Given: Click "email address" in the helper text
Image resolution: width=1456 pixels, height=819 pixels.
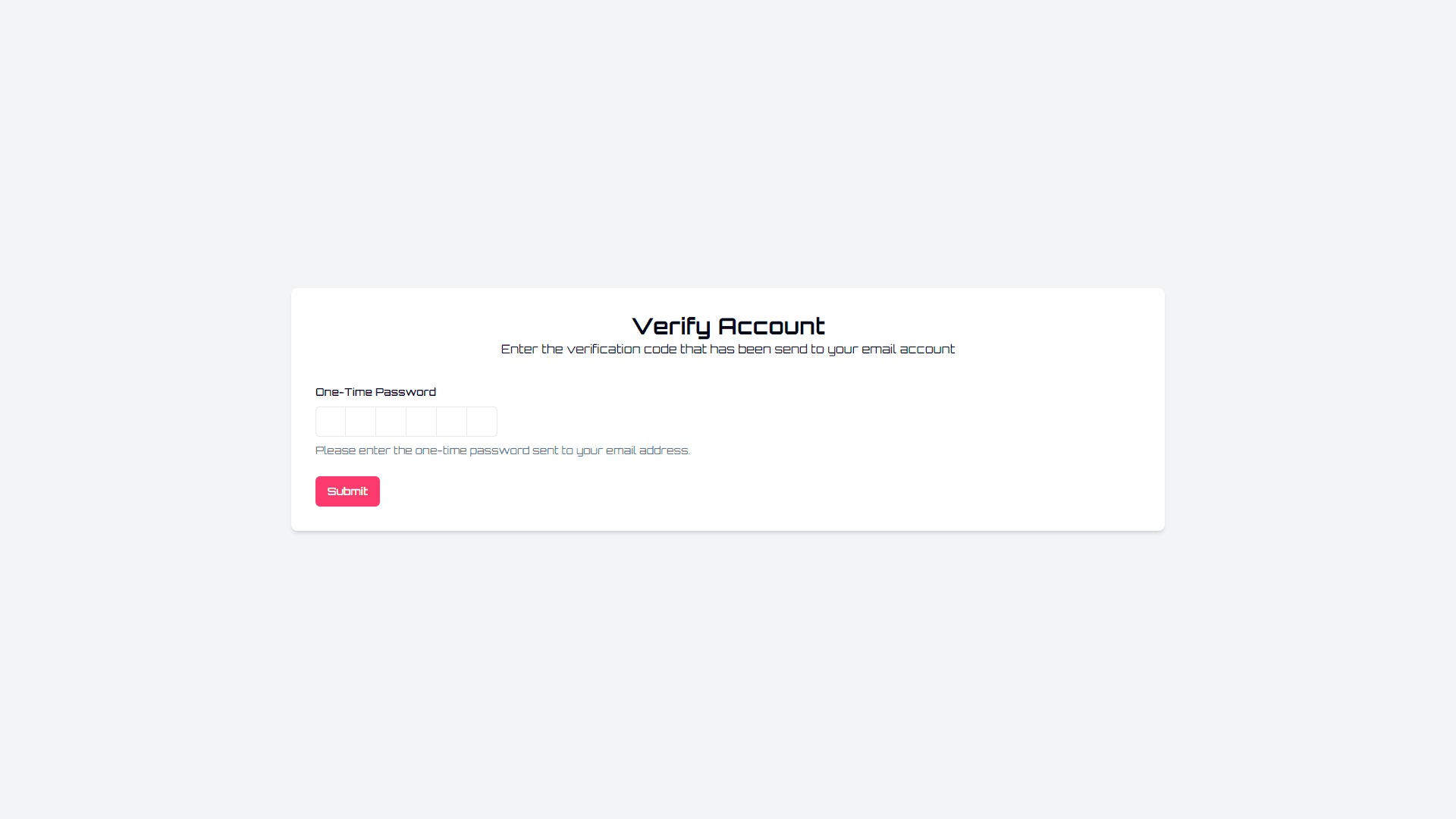Looking at the screenshot, I should 648,450.
